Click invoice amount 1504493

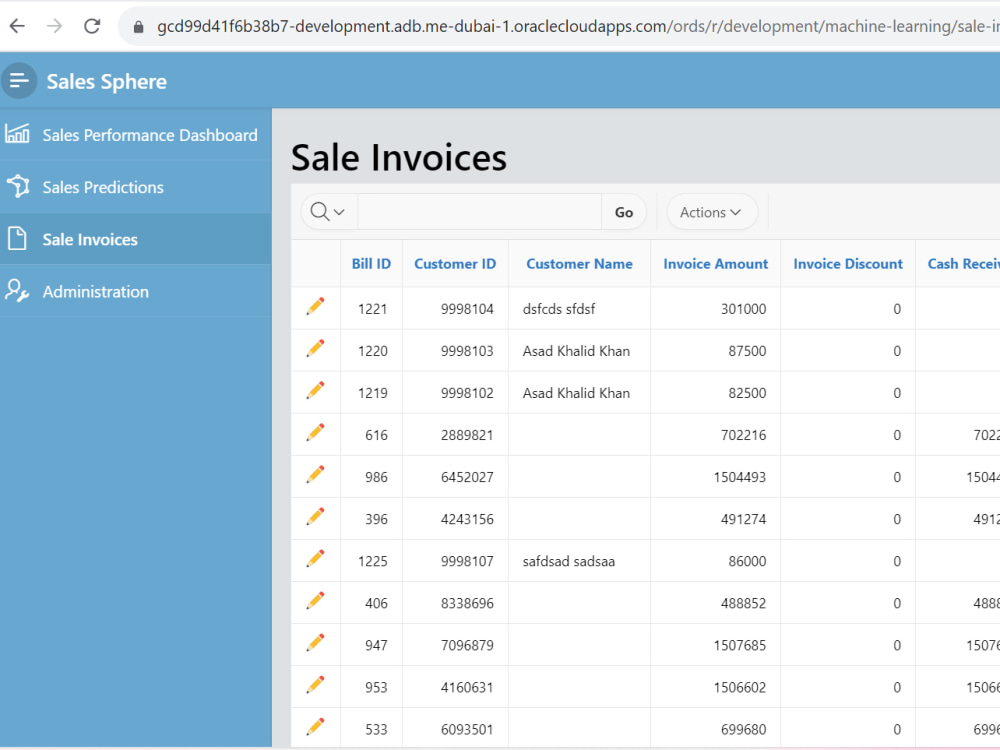[x=740, y=477]
